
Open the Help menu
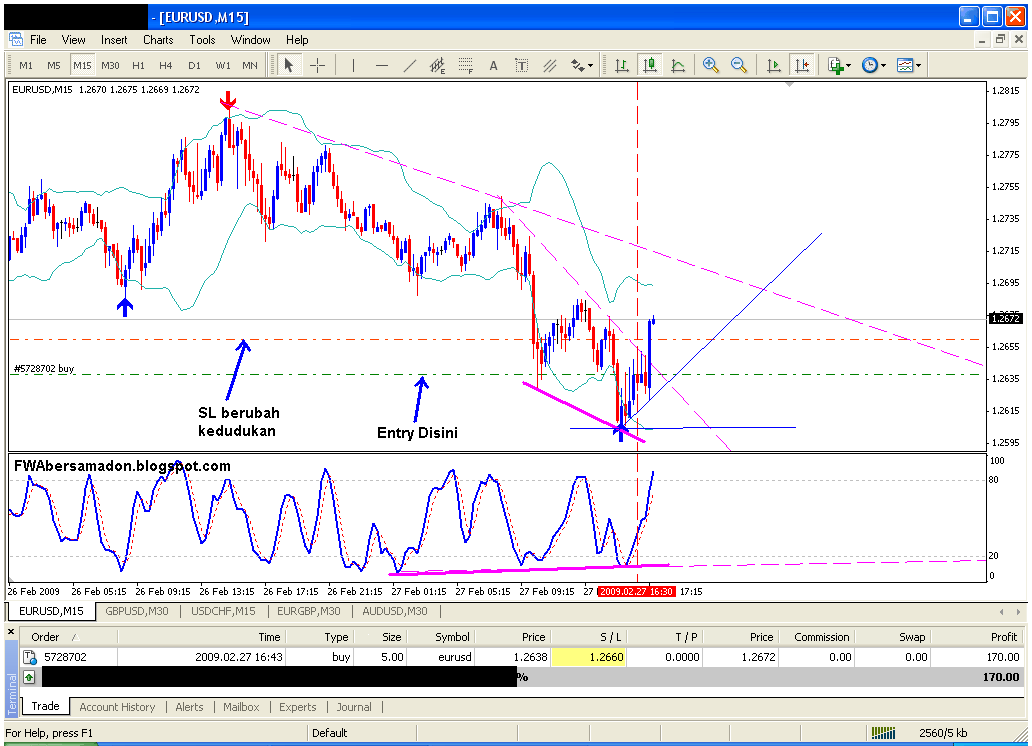[297, 40]
